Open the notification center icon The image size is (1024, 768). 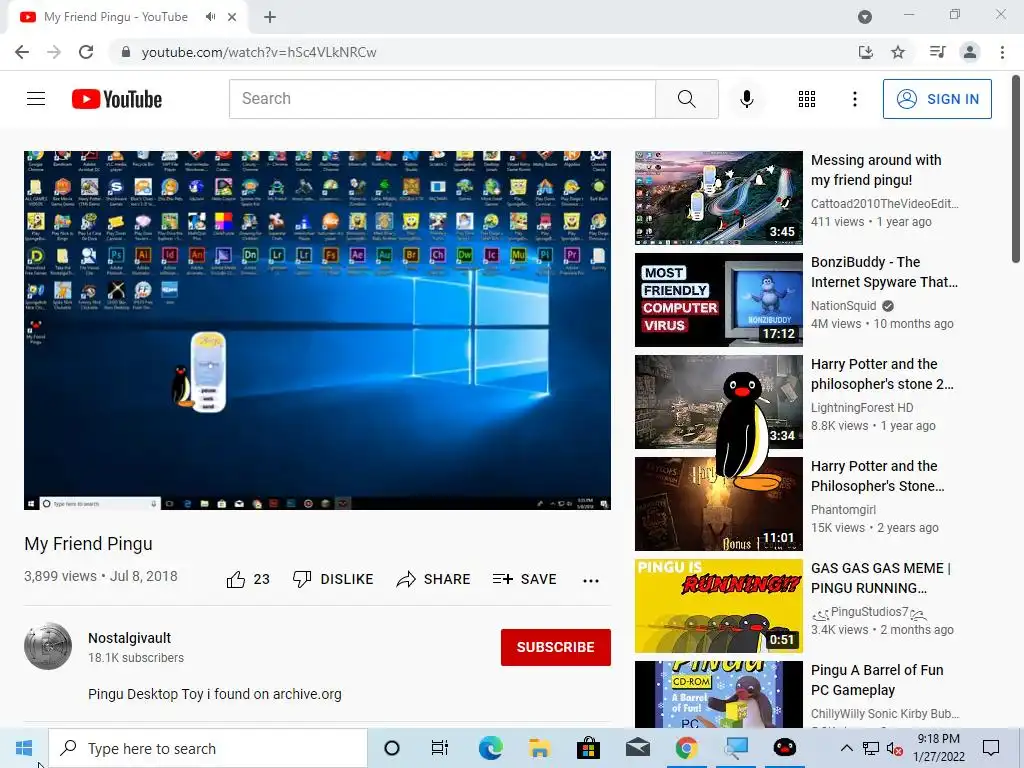(991, 748)
